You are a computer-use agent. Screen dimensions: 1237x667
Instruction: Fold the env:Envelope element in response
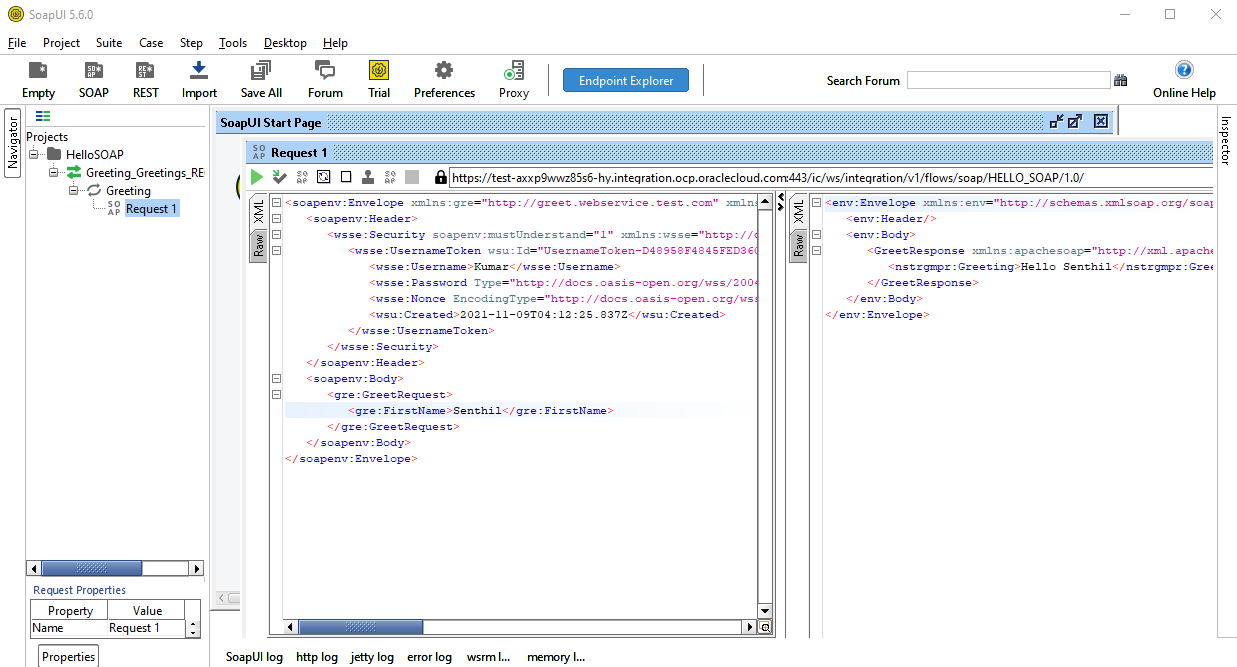pos(816,203)
